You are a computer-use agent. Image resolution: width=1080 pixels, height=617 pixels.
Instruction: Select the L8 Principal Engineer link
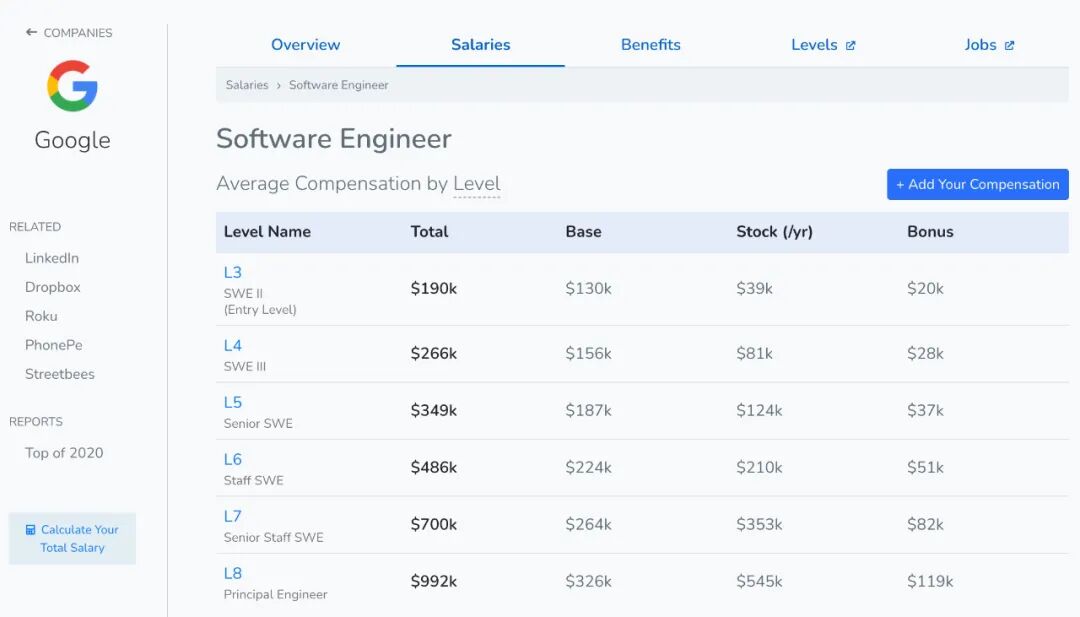click(233, 573)
